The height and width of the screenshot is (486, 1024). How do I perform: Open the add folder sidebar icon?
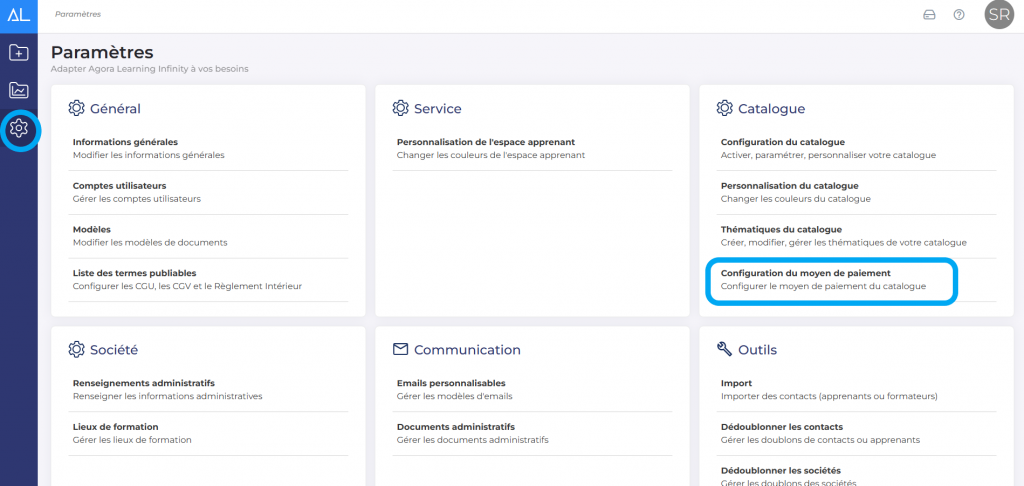pos(18,53)
